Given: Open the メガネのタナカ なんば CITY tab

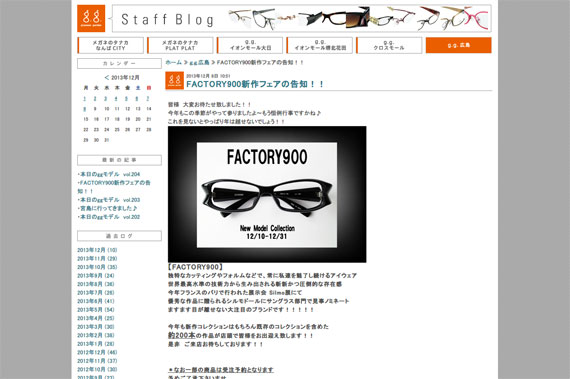Looking at the screenshot, I should pyautogui.click(x=111, y=45).
